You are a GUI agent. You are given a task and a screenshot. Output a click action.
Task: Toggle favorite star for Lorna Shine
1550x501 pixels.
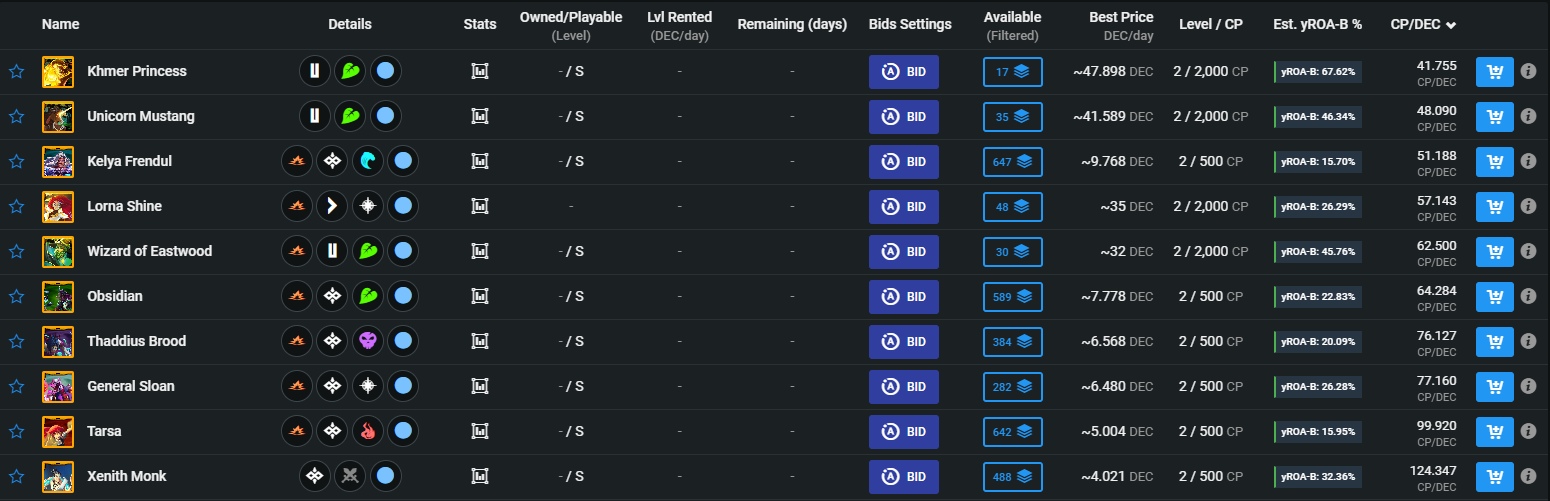[x=16, y=207]
